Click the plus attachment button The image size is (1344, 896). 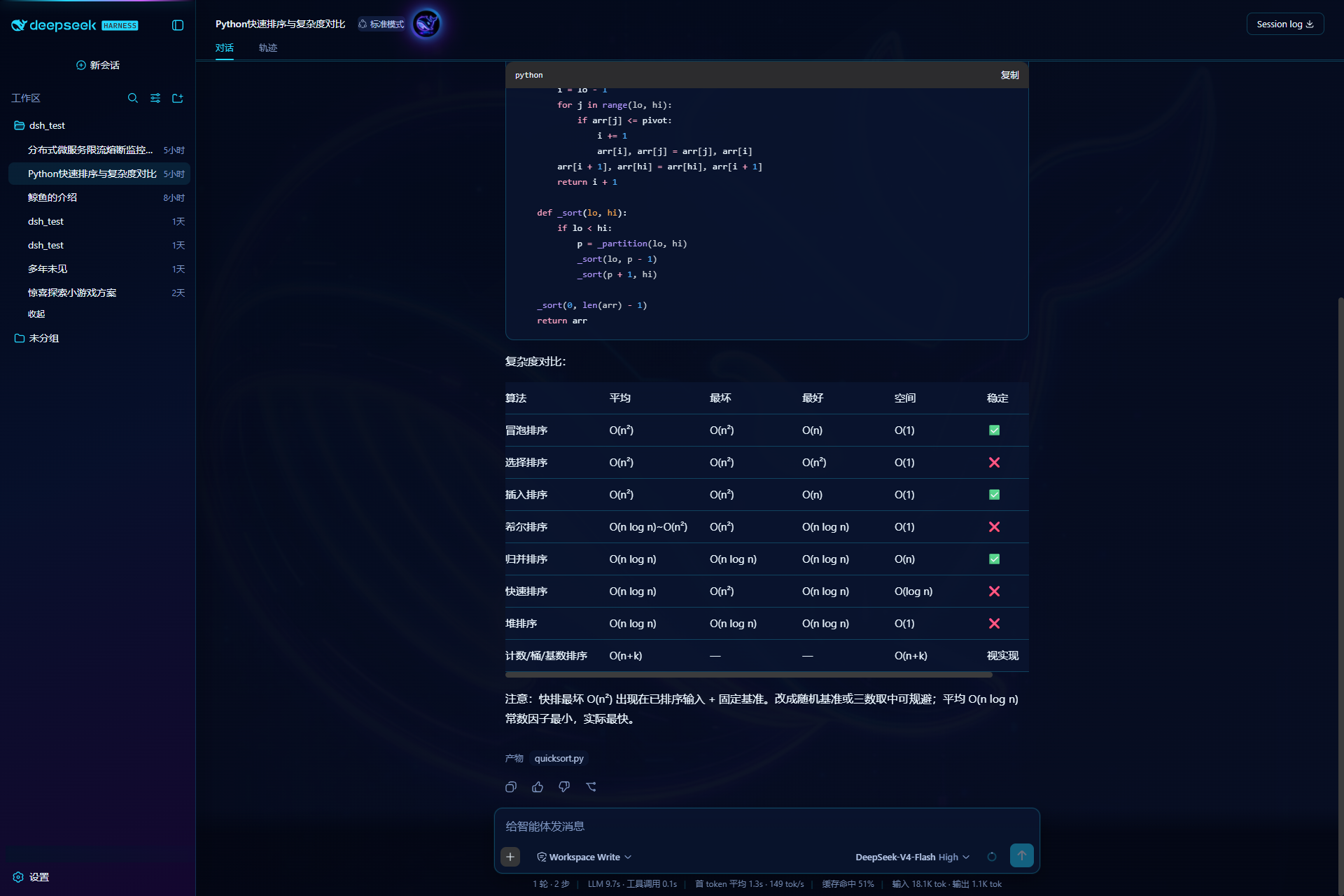(510, 857)
